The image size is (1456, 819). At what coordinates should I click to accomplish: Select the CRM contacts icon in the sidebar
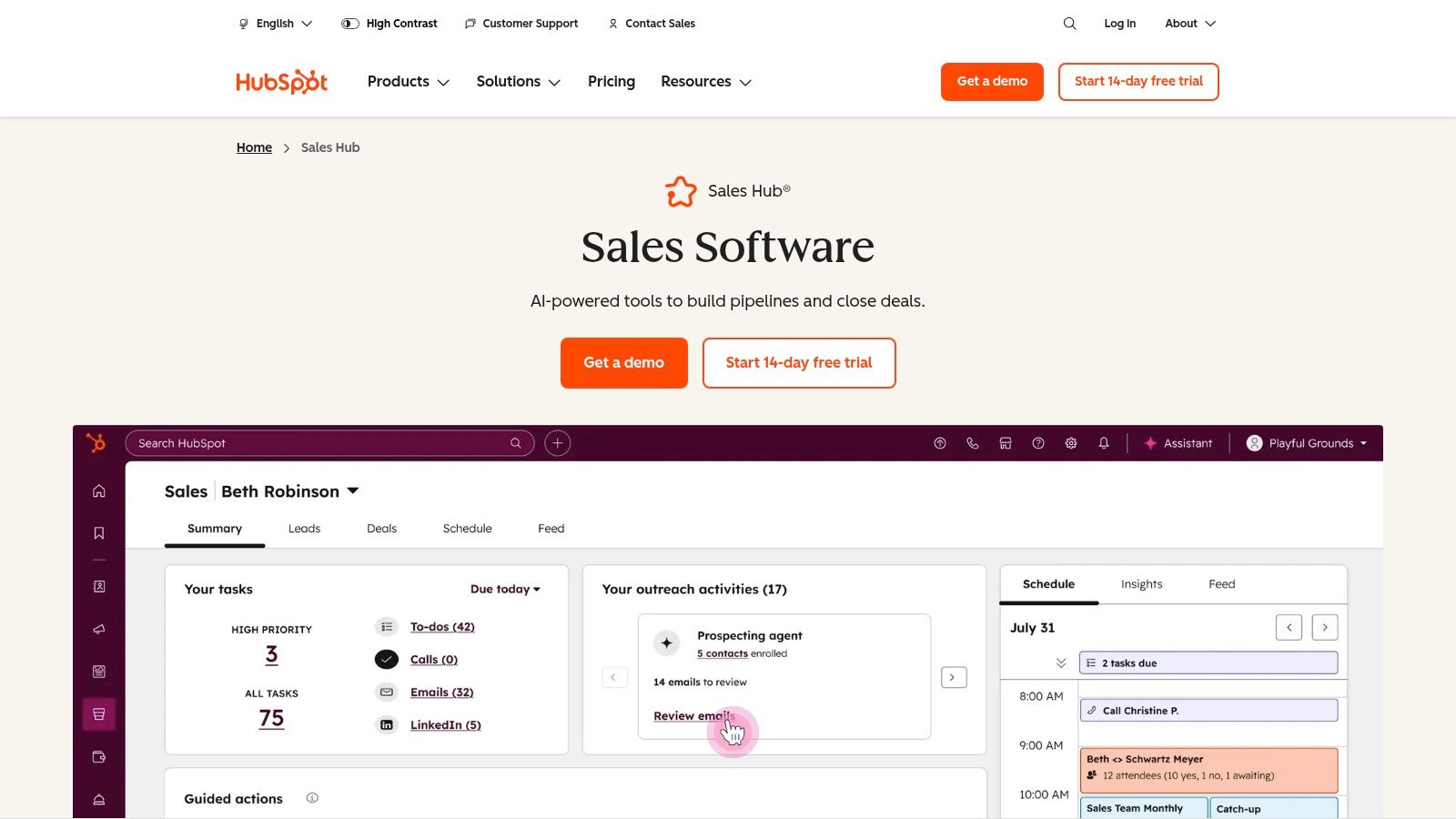click(98, 587)
